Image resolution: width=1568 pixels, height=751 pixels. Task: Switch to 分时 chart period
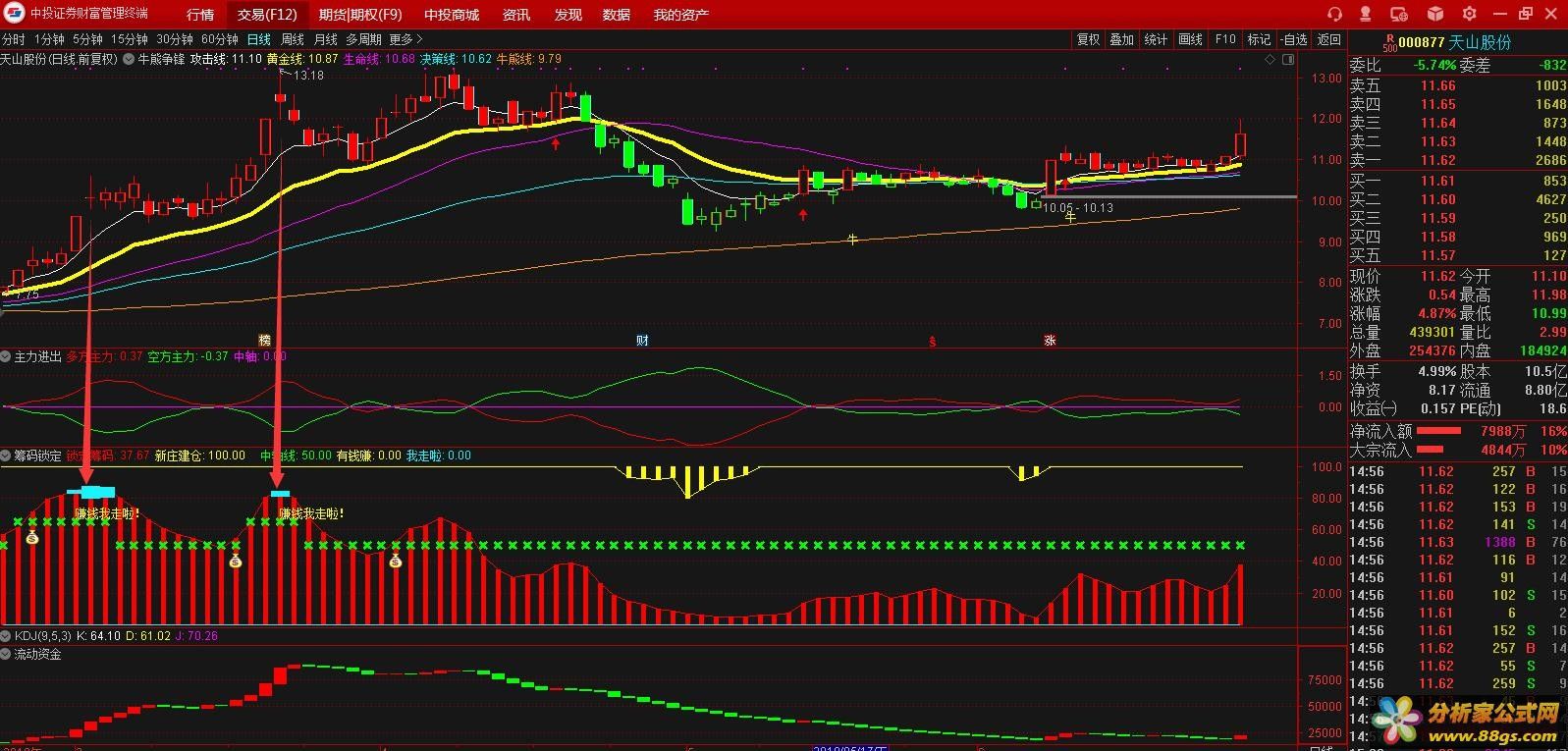(x=14, y=39)
